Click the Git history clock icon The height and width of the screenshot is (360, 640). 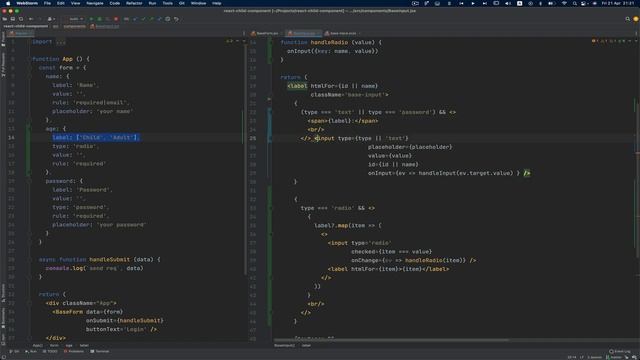click(x=168, y=19)
